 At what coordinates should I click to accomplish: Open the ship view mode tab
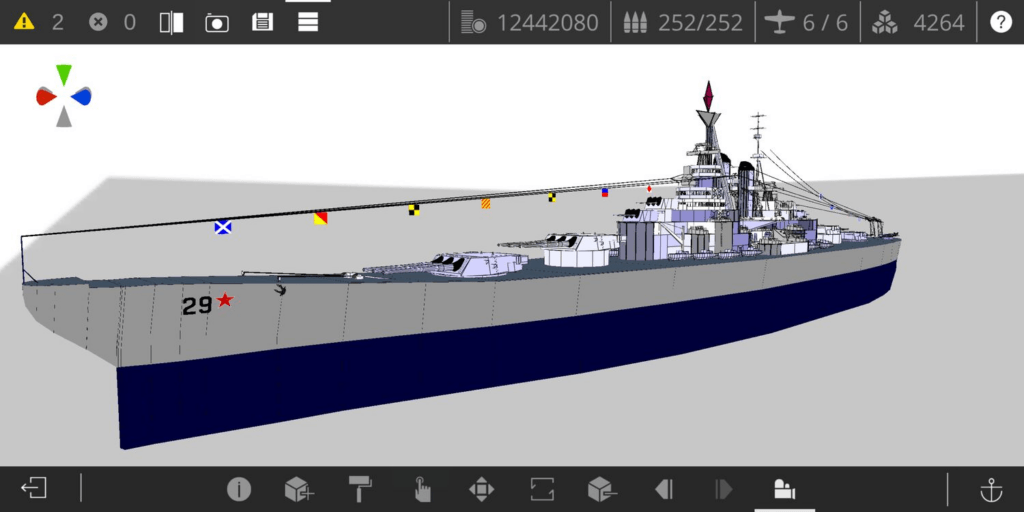point(784,489)
